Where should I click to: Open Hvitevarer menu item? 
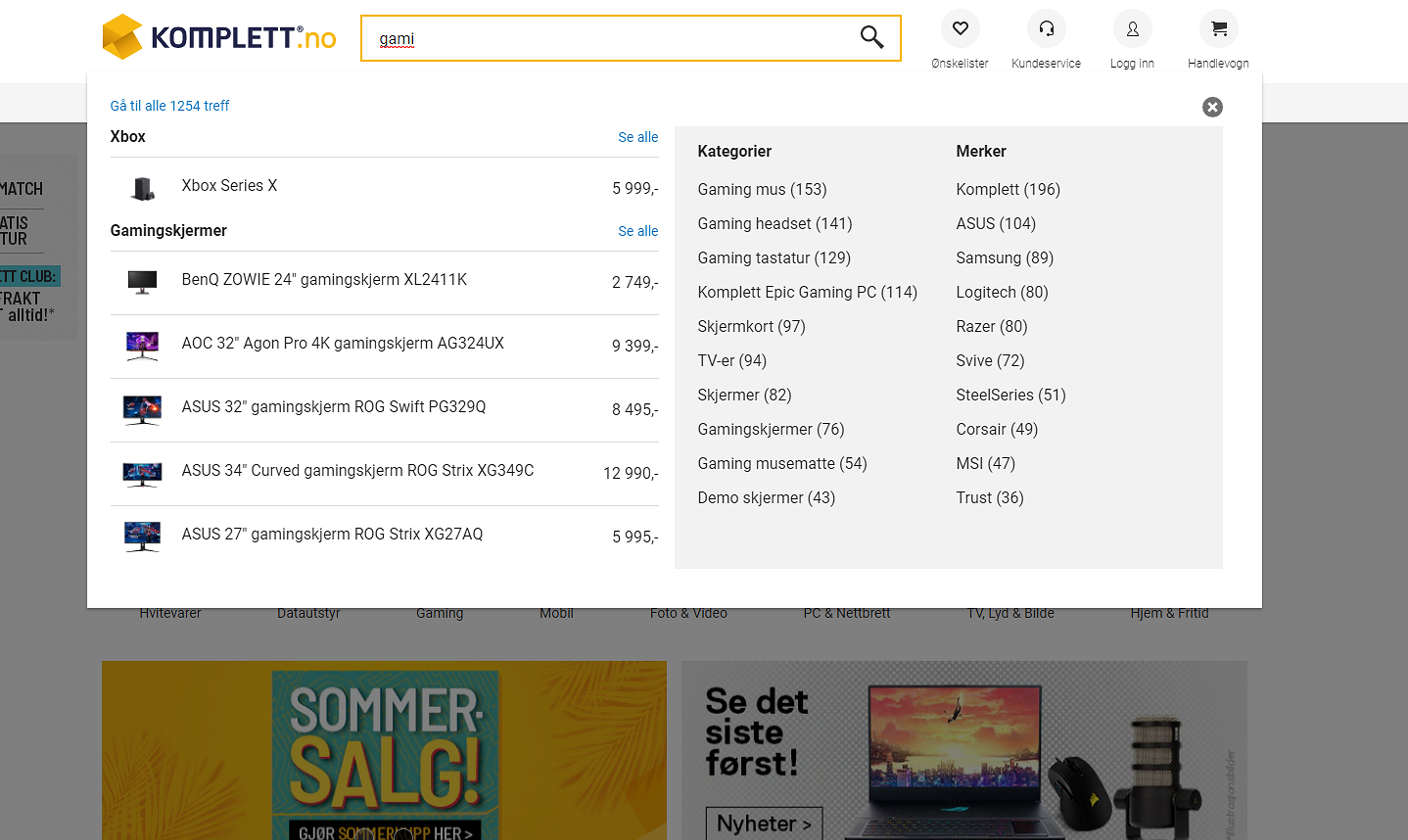(x=170, y=614)
